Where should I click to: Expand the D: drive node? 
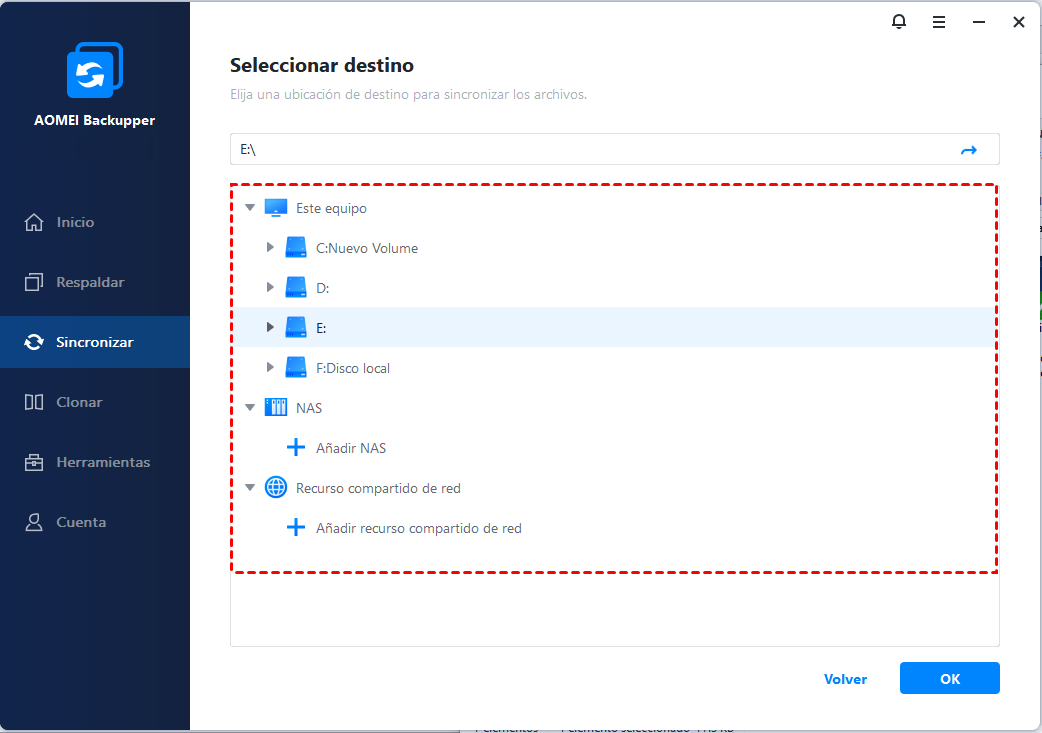point(270,288)
